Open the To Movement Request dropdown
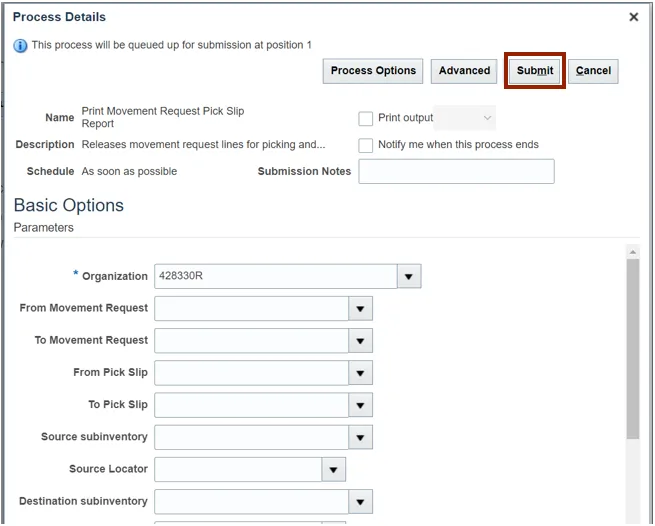 coord(361,341)
